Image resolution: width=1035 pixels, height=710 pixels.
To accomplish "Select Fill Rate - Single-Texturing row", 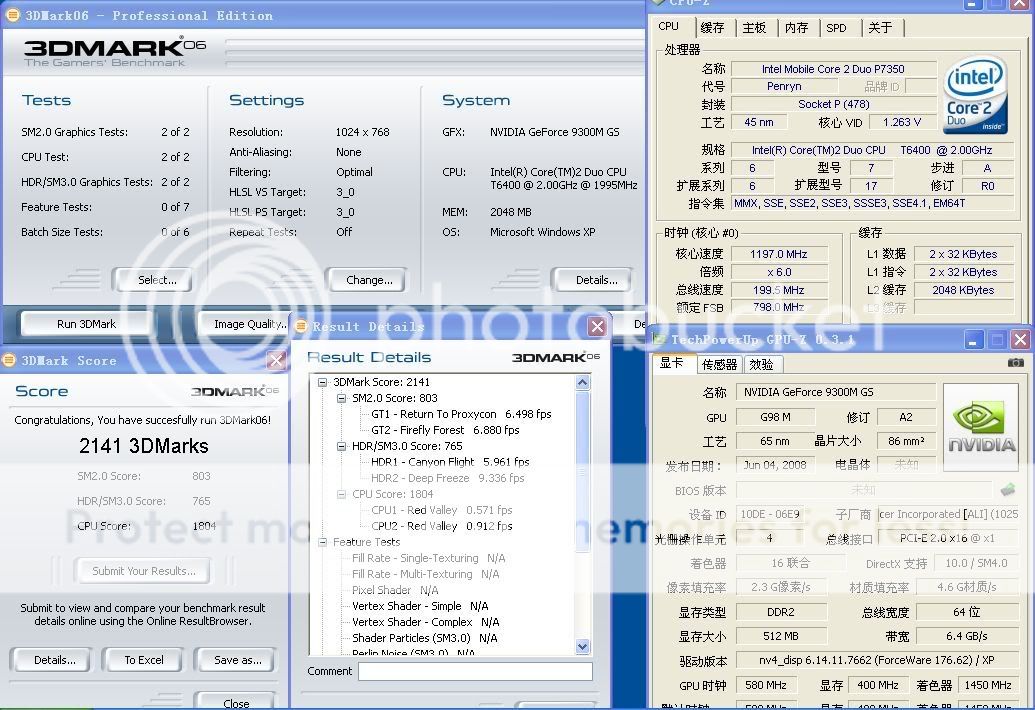I will (x=428, y=558).
